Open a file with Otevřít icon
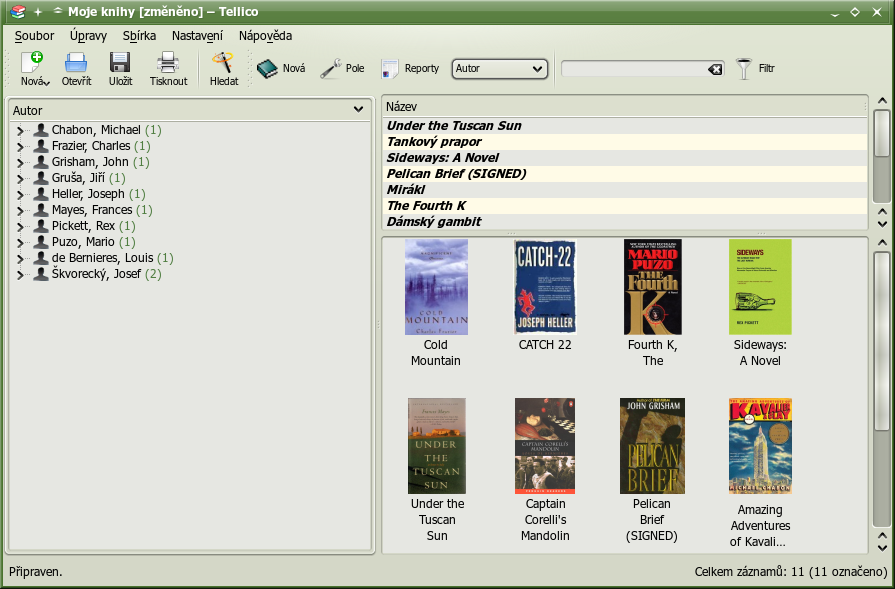This screenshot has width=895, height=589. 76,62
